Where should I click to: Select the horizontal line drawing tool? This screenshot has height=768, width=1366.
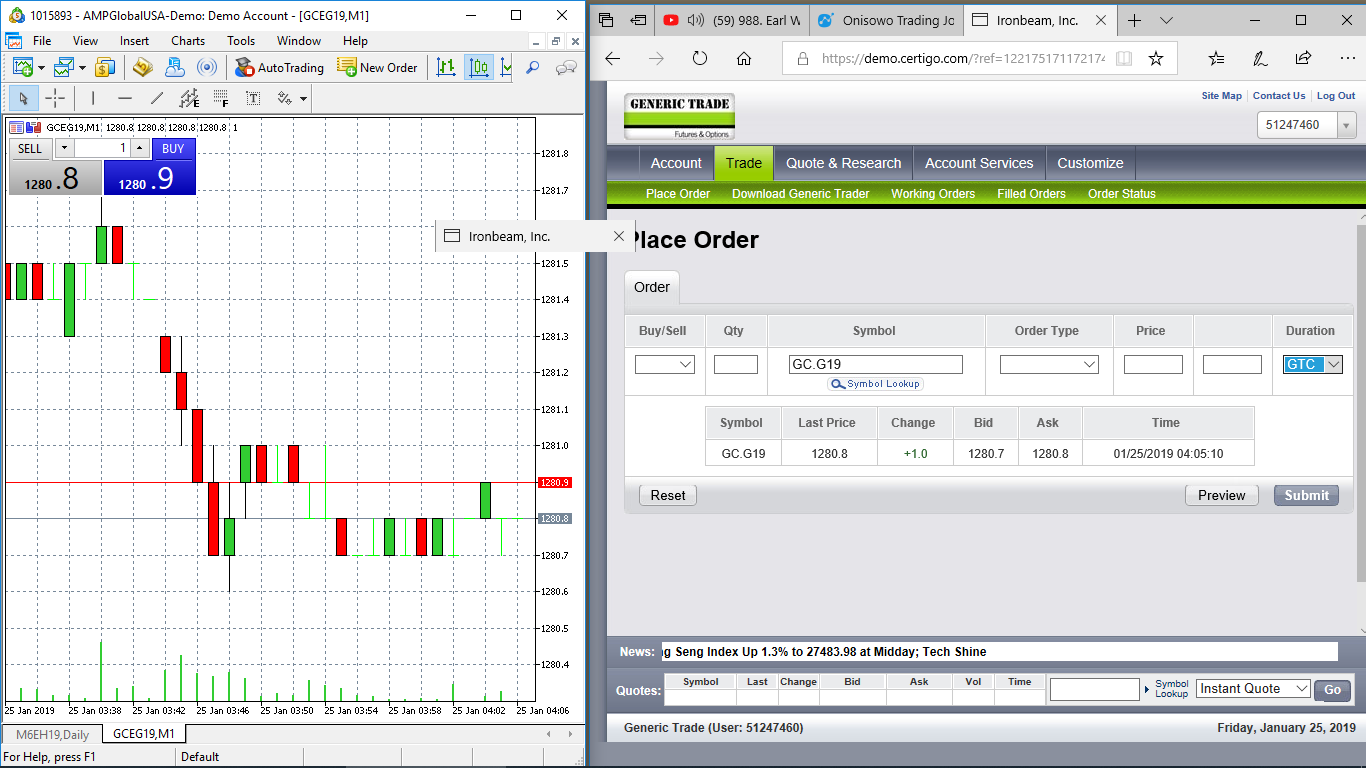point(125,98)
